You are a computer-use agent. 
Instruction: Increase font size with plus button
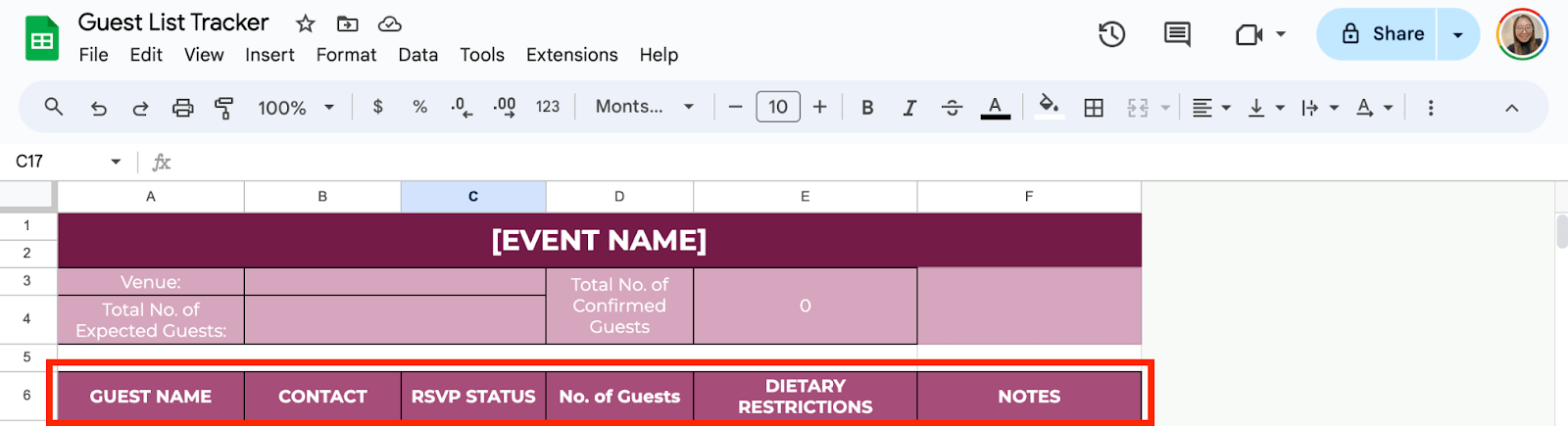pyautogui.click(x=820, y=107)
